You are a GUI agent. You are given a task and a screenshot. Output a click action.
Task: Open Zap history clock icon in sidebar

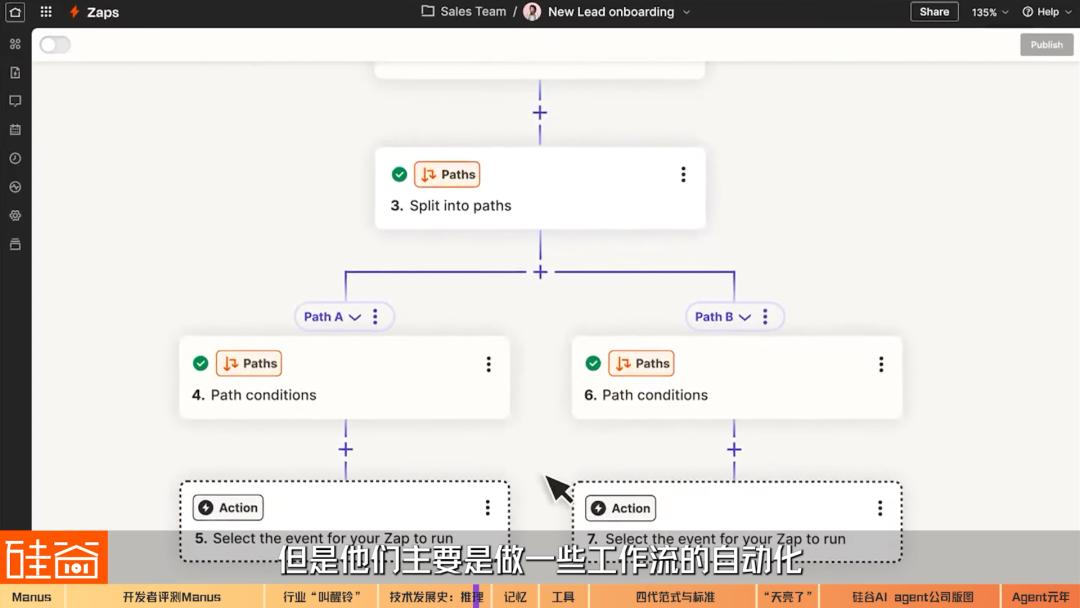coord(15,158)
